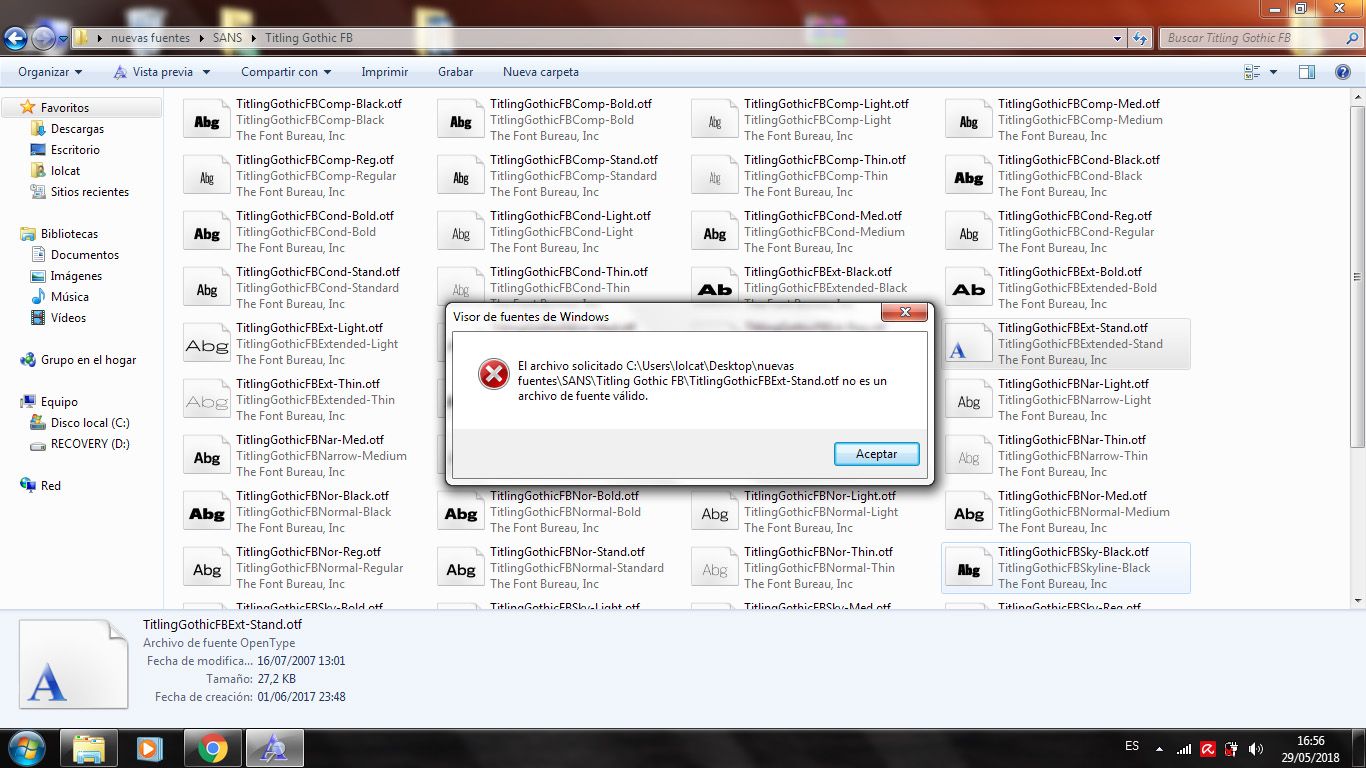The image size is (1366, 768).
Task: Click the details pane font preview thumbnail
Action: coord(74,664)
